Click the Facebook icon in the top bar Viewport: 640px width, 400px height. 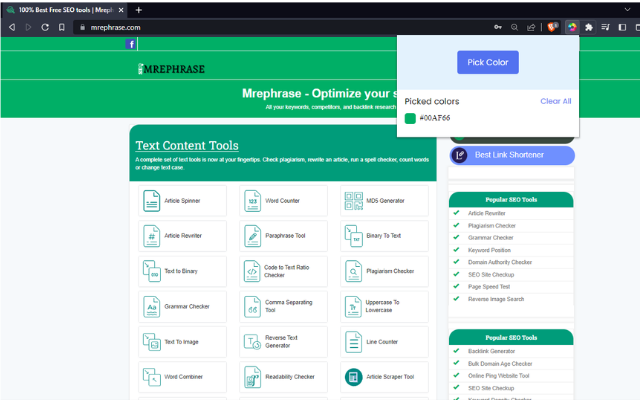tap(130, 44)
